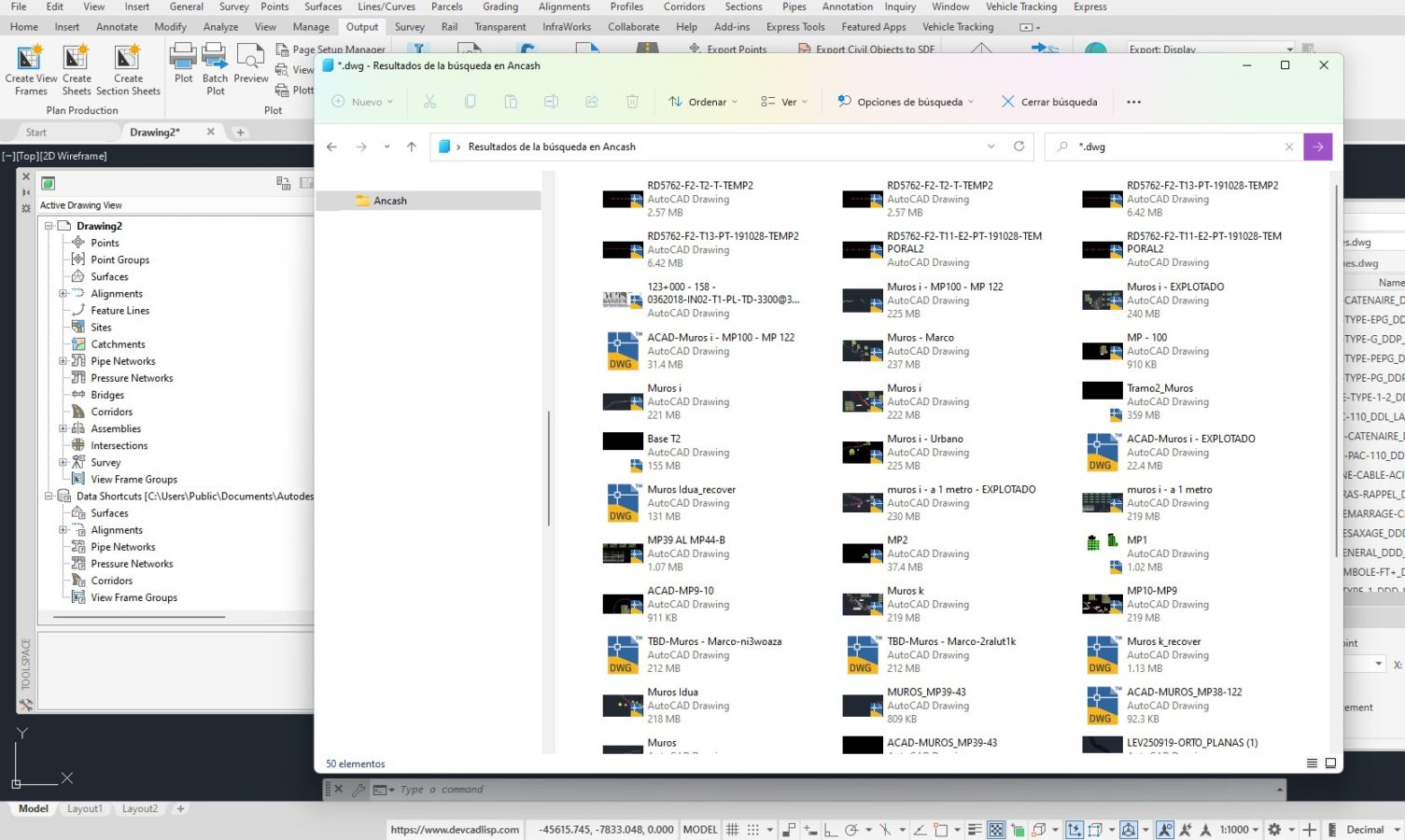
Task: Switch to the Annotate ribbon tab
Action: [117, 27]
